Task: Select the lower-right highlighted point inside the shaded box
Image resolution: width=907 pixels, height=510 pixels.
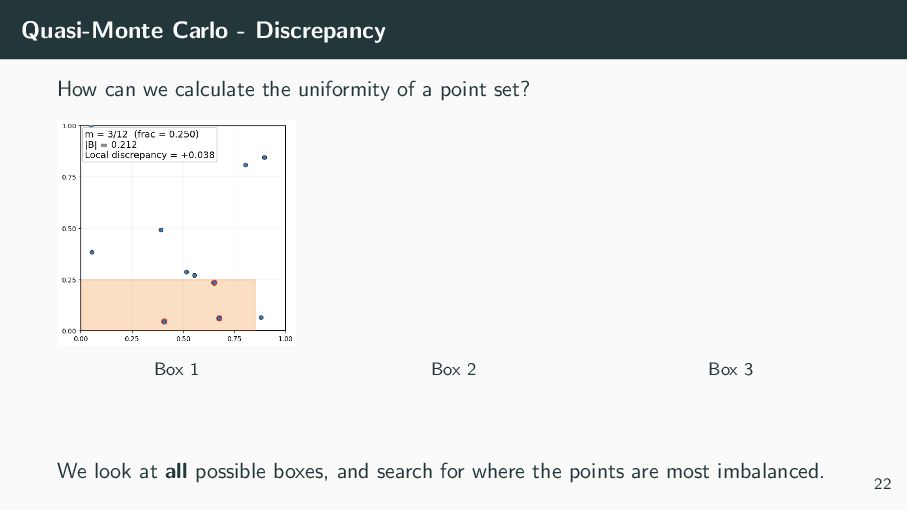Action: (219, 319)
